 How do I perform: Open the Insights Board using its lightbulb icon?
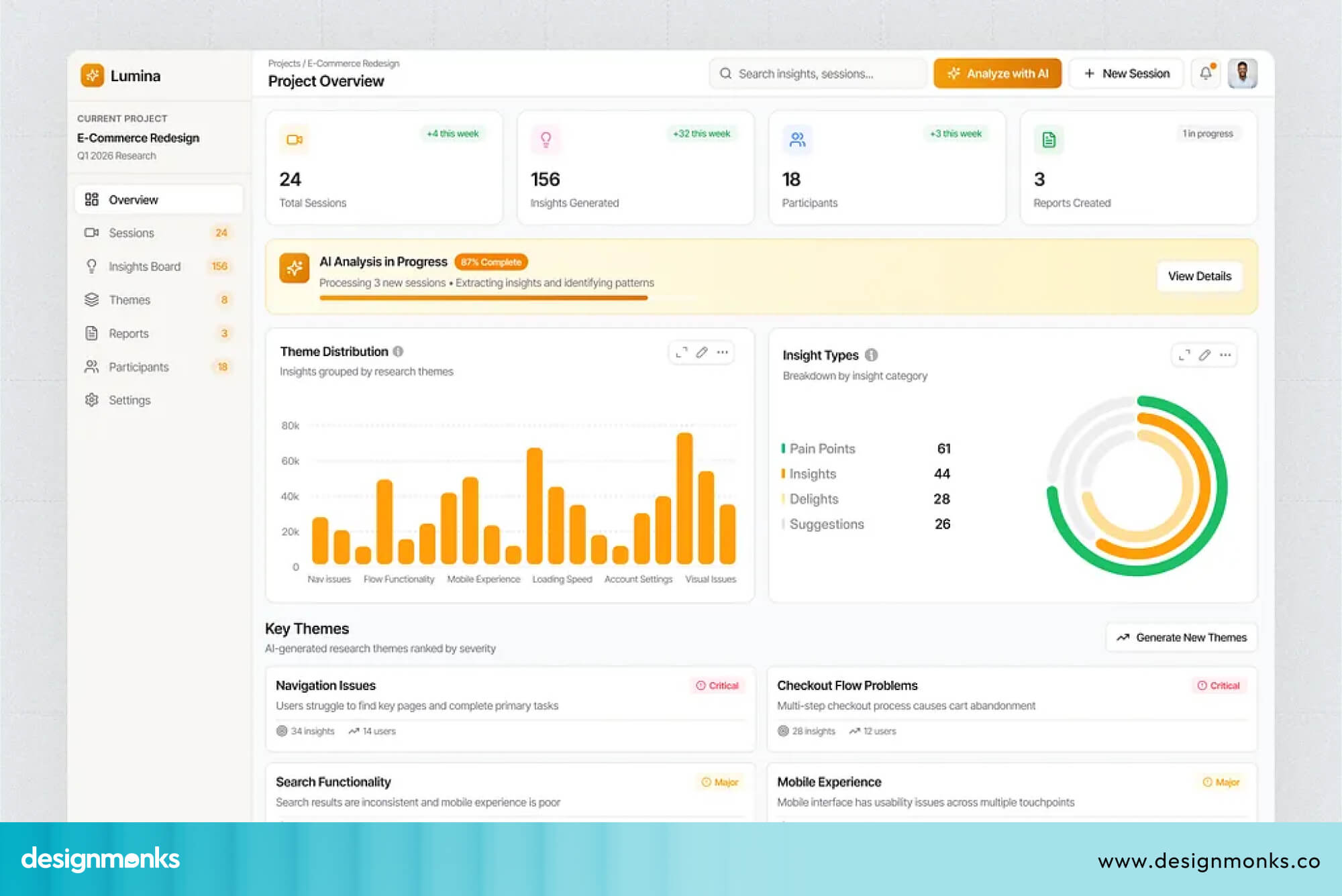92,266
